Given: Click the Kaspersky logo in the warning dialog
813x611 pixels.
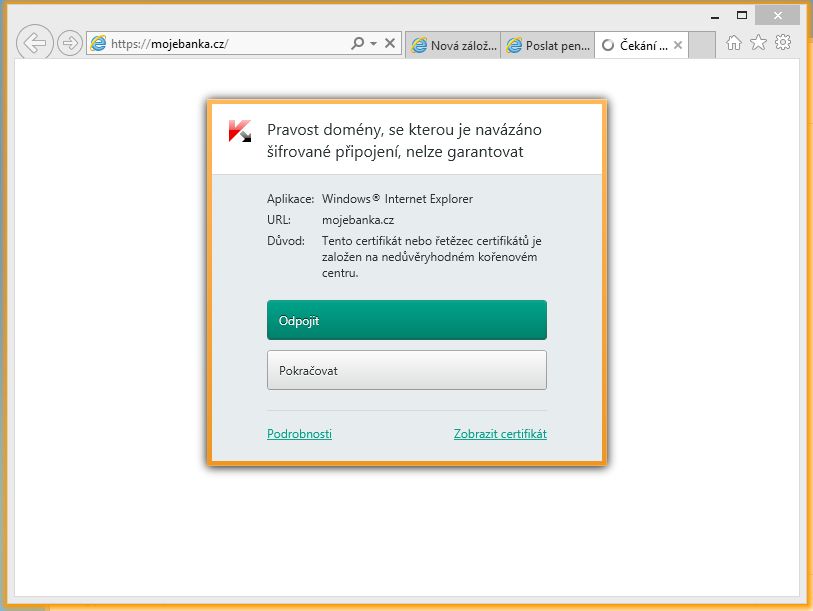Looking at the screenshot, I should click(240, 131).
